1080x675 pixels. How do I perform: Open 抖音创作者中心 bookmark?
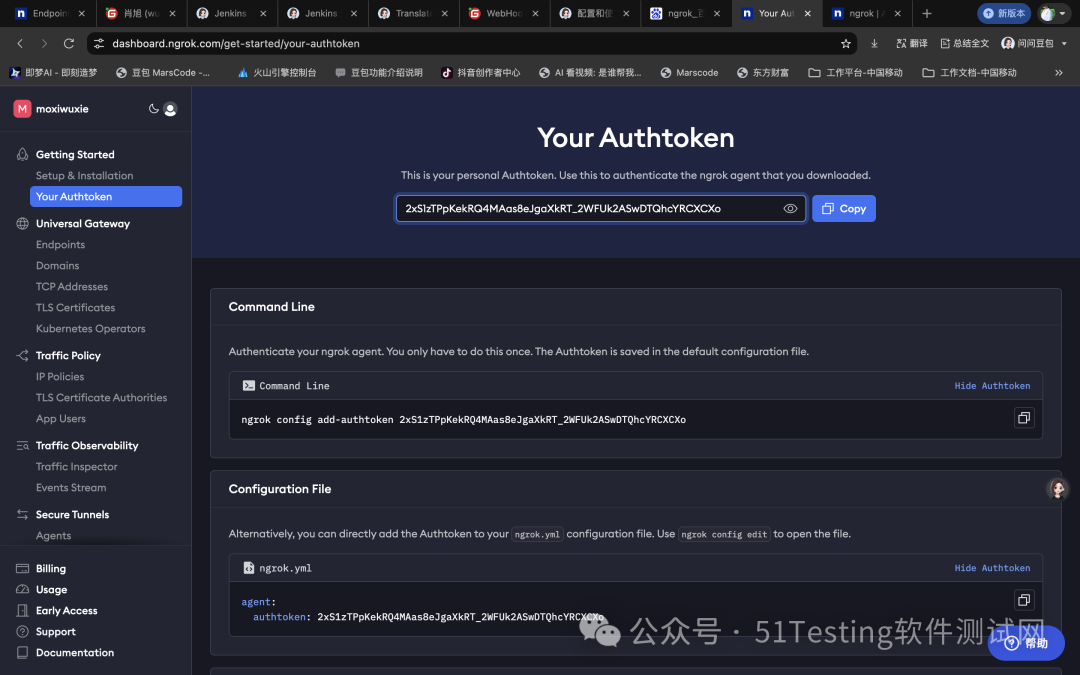481,72
